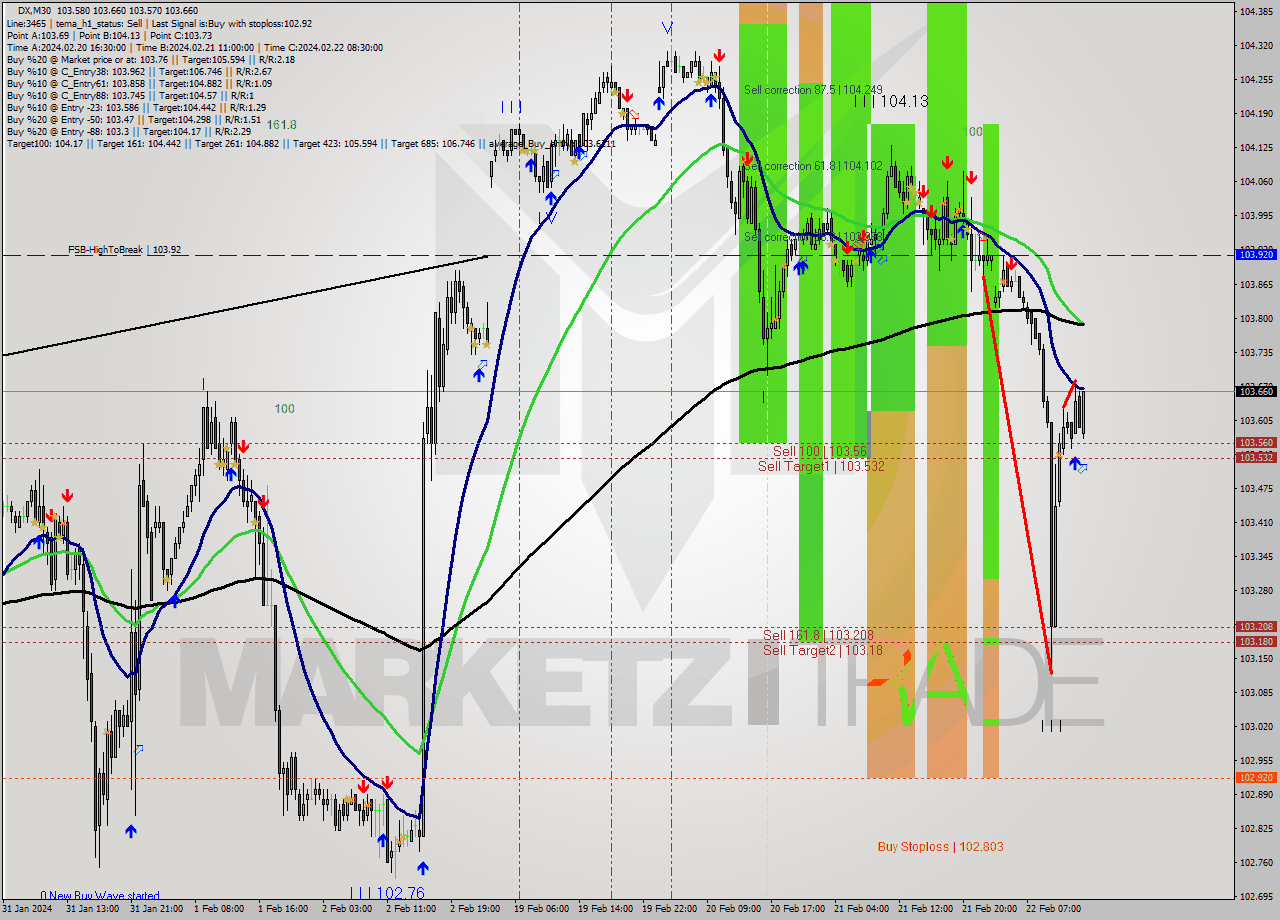
Task: Click the 'Buy %10 @ C_Entry88: 103.745' line
Action: [x=128, y=95]
